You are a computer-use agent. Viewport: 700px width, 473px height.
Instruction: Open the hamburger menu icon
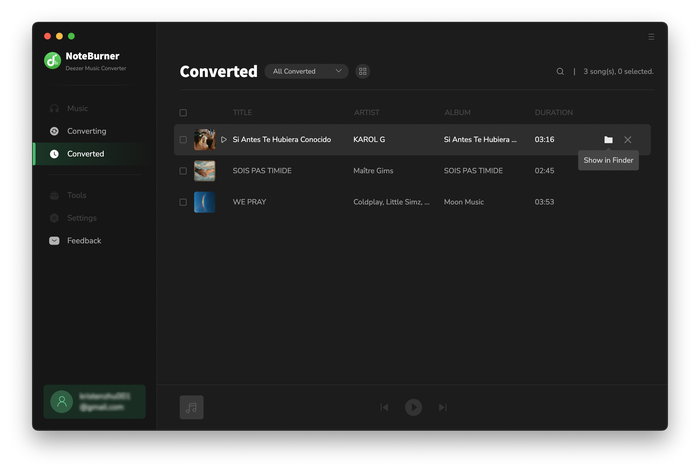tap(651, 37)
